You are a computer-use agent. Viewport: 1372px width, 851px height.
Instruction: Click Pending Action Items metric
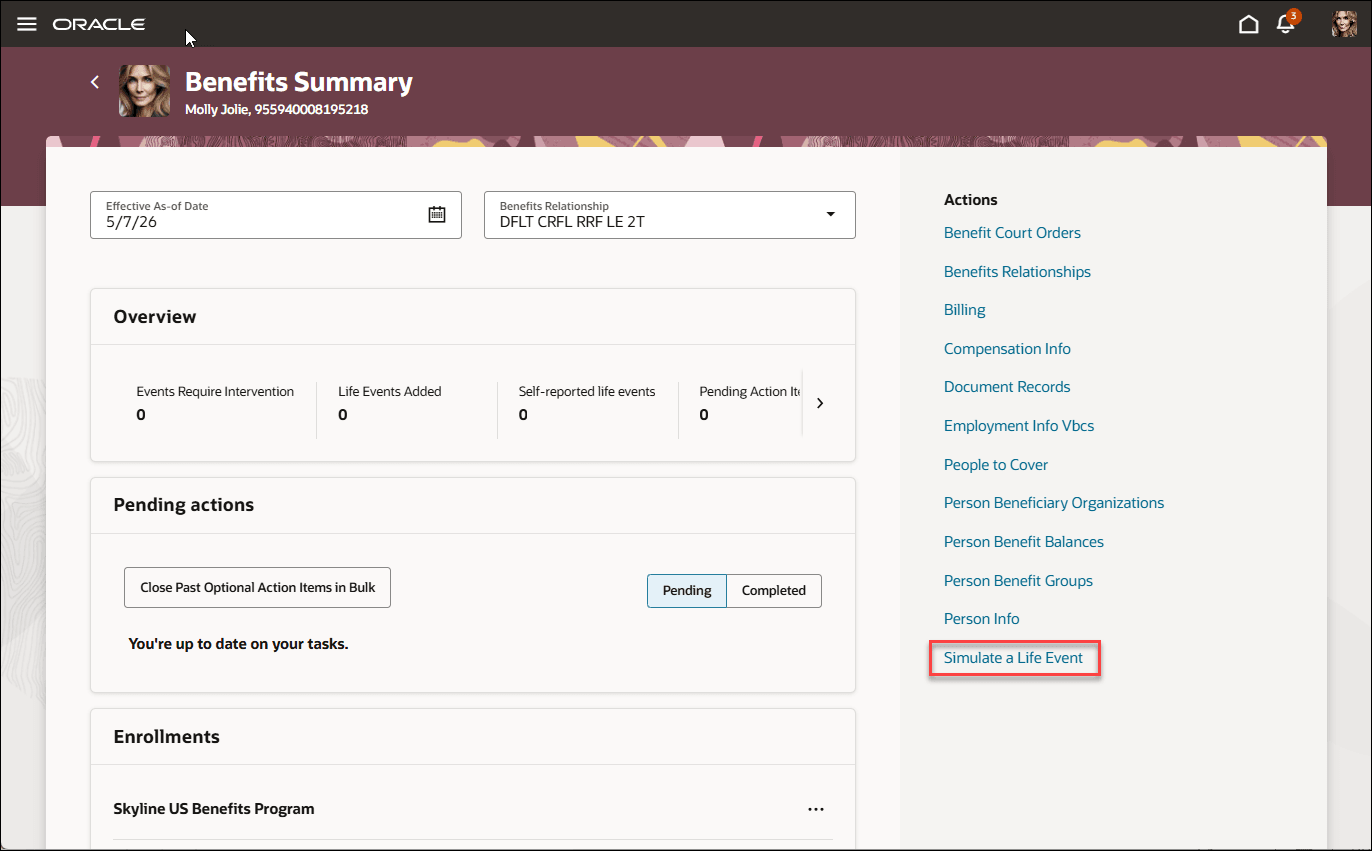point(750,403)
